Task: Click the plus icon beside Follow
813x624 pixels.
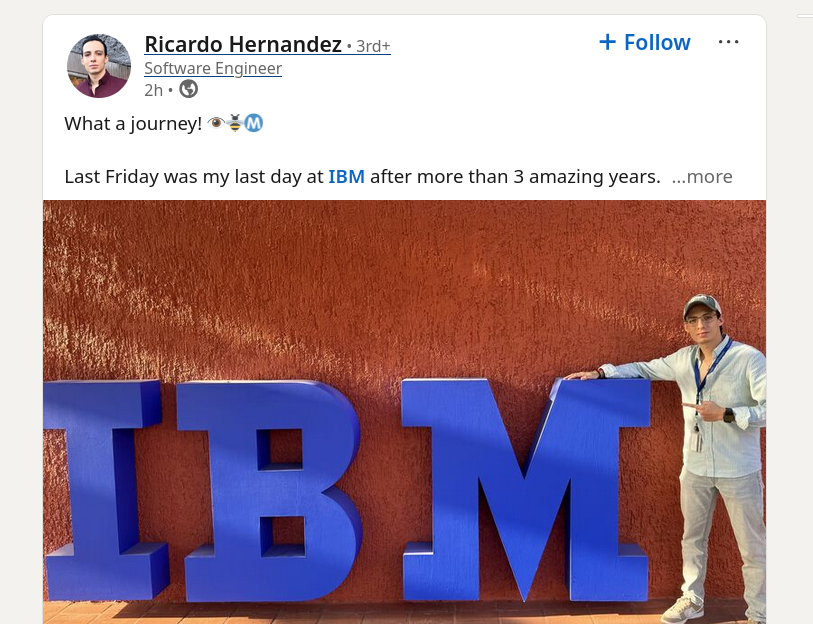Action: click(607, 42)
